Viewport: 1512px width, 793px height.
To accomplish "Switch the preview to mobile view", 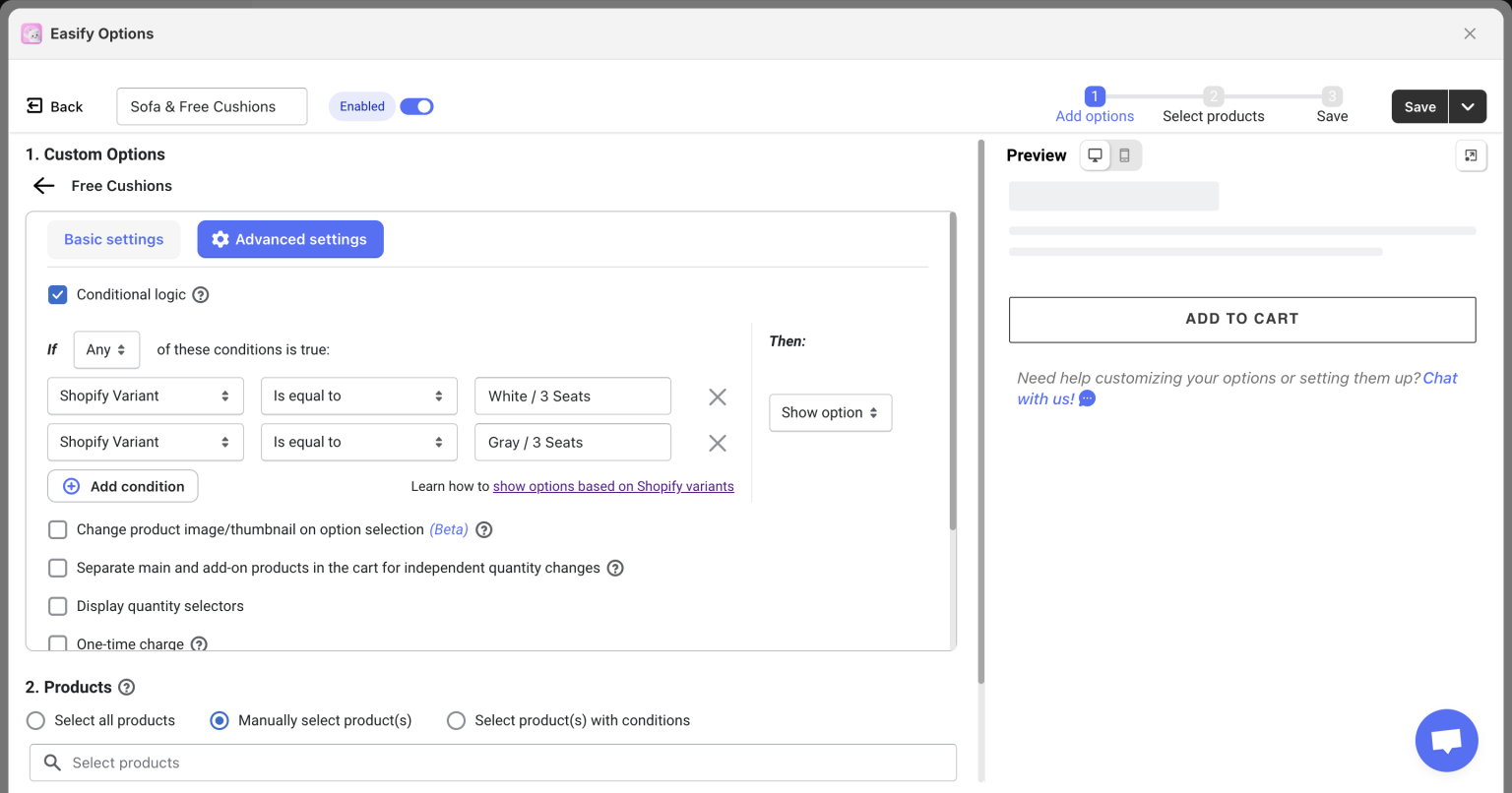I will (x=1125, y=154).
